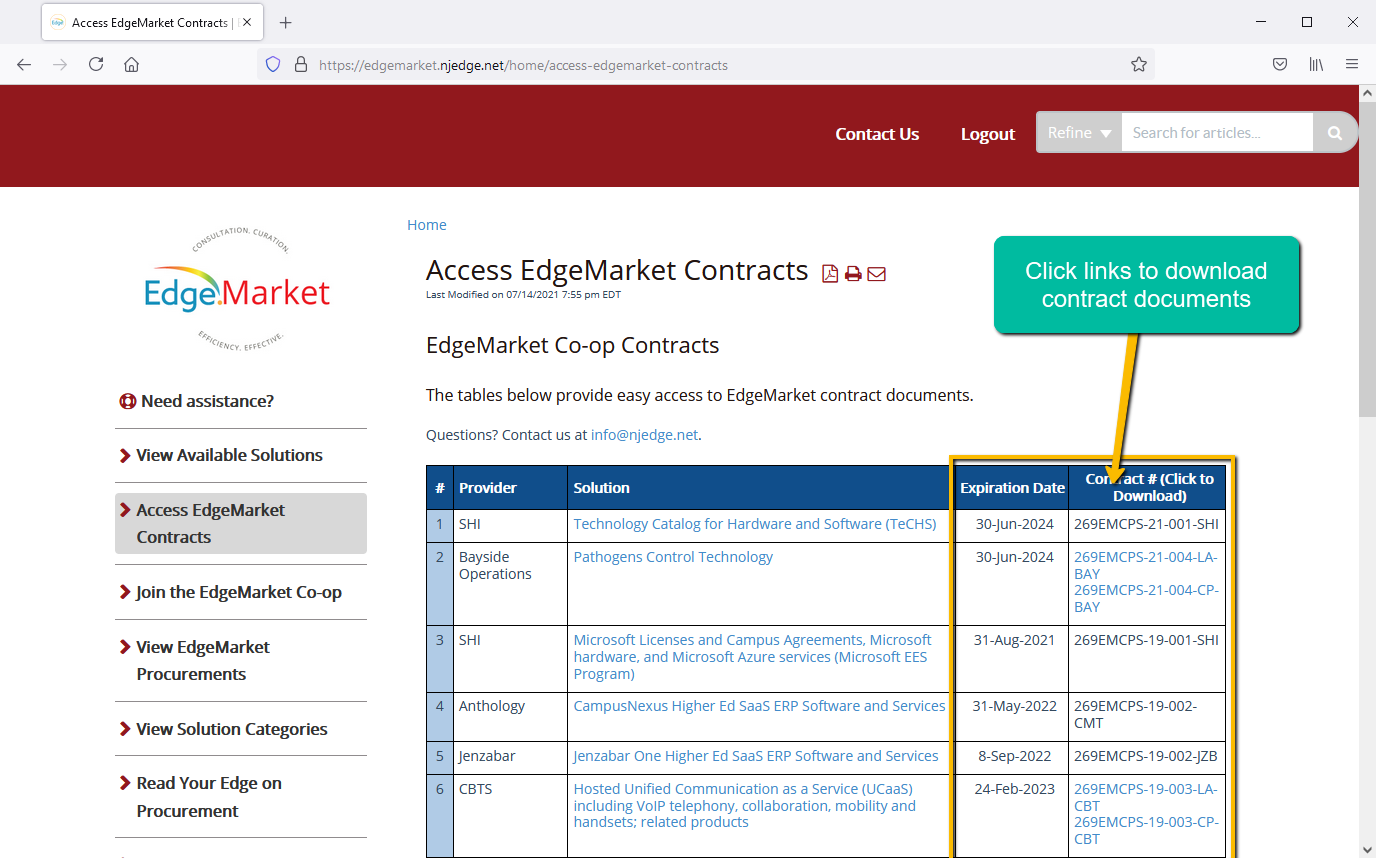Click the Need assistance lifebuoy icon
This screenshot has width=1376, height=858.
point(127,401)
